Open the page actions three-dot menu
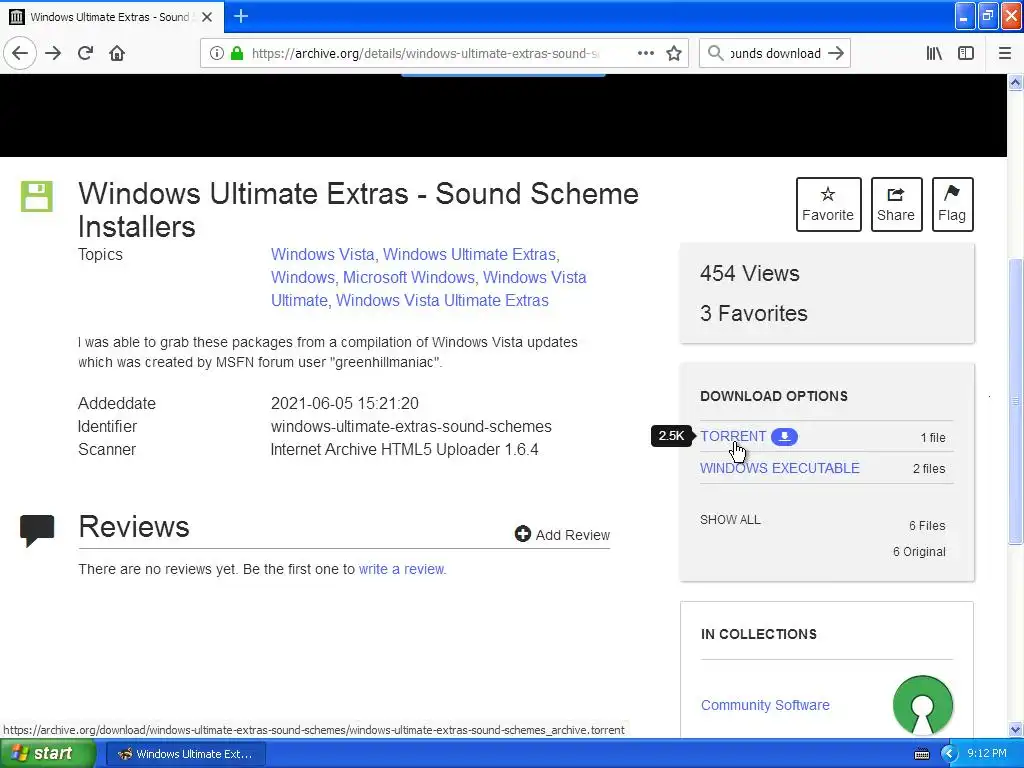The image size is (1024, 768). [x=646, y=54]
